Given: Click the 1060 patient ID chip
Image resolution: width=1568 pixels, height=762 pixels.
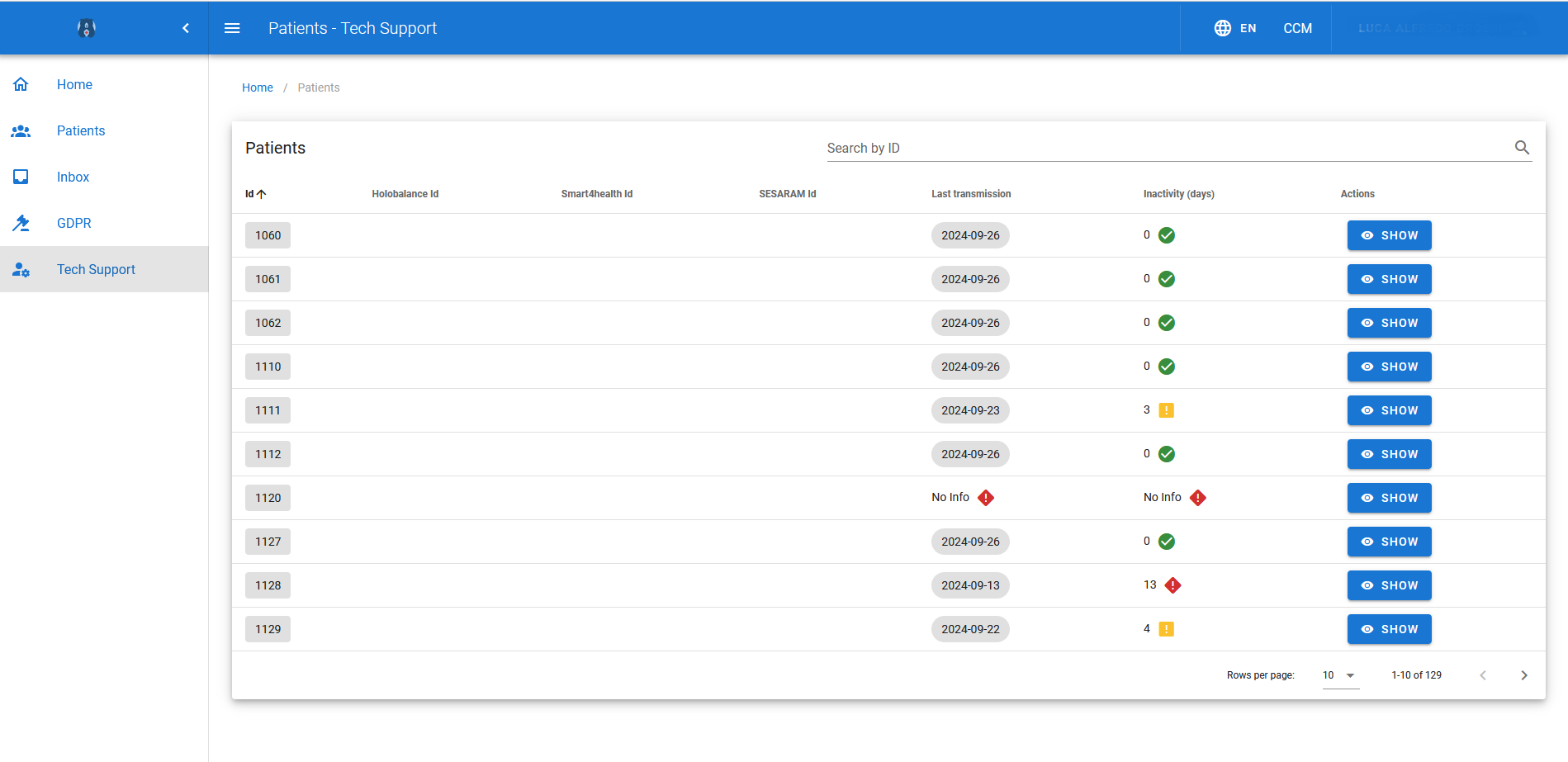Looking at the screenshot, I should 268,235.
